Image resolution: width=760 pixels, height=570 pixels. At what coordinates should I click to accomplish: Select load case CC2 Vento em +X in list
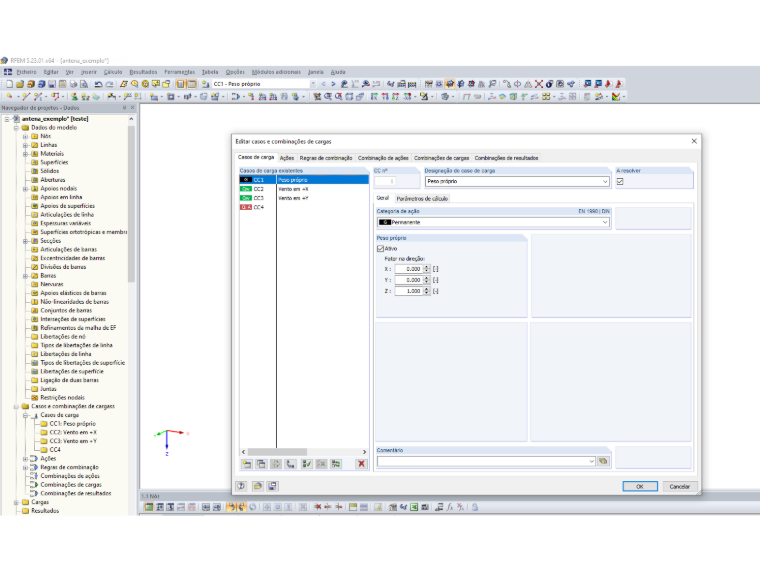[303, 189]
